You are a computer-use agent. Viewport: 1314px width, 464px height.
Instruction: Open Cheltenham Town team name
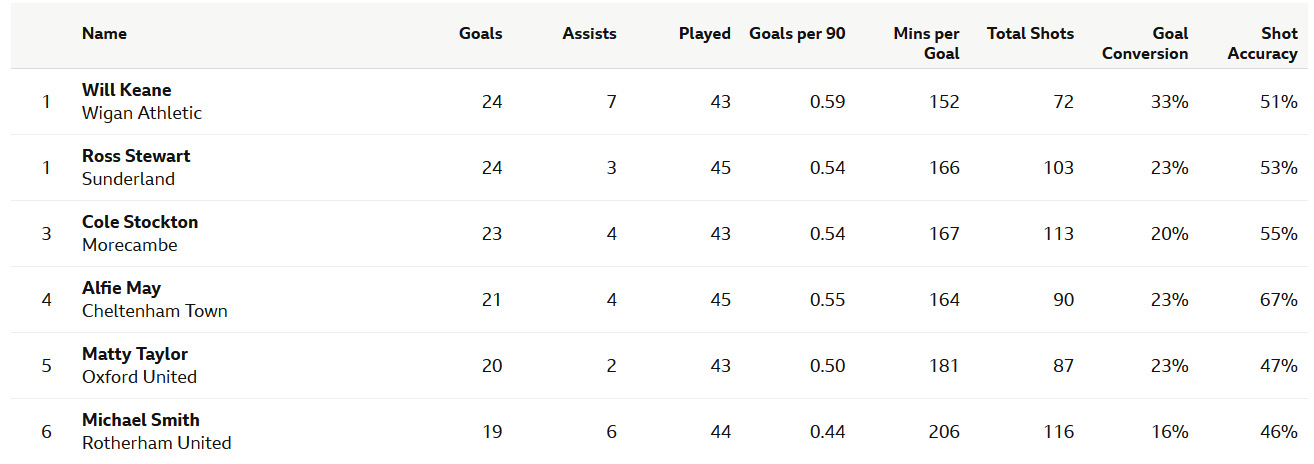coord(155,311)
